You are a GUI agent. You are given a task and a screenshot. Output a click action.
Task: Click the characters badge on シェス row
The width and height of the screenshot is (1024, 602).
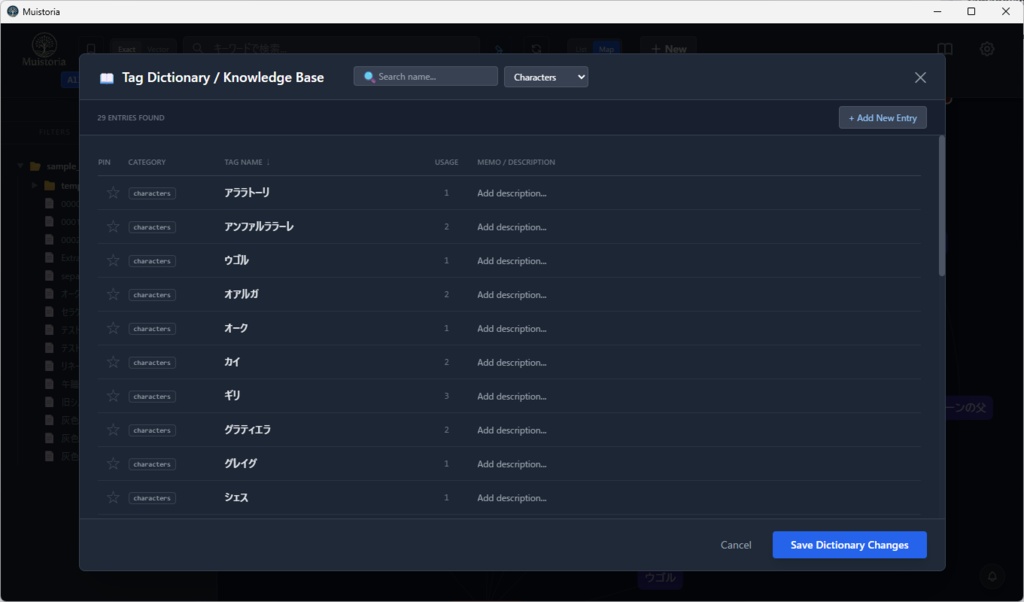[152, 498]
